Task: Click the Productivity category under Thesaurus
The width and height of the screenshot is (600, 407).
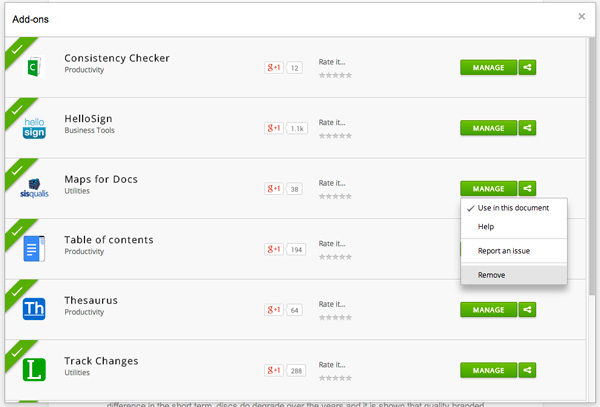Action: pyautogui.click(x=84, y=312)
